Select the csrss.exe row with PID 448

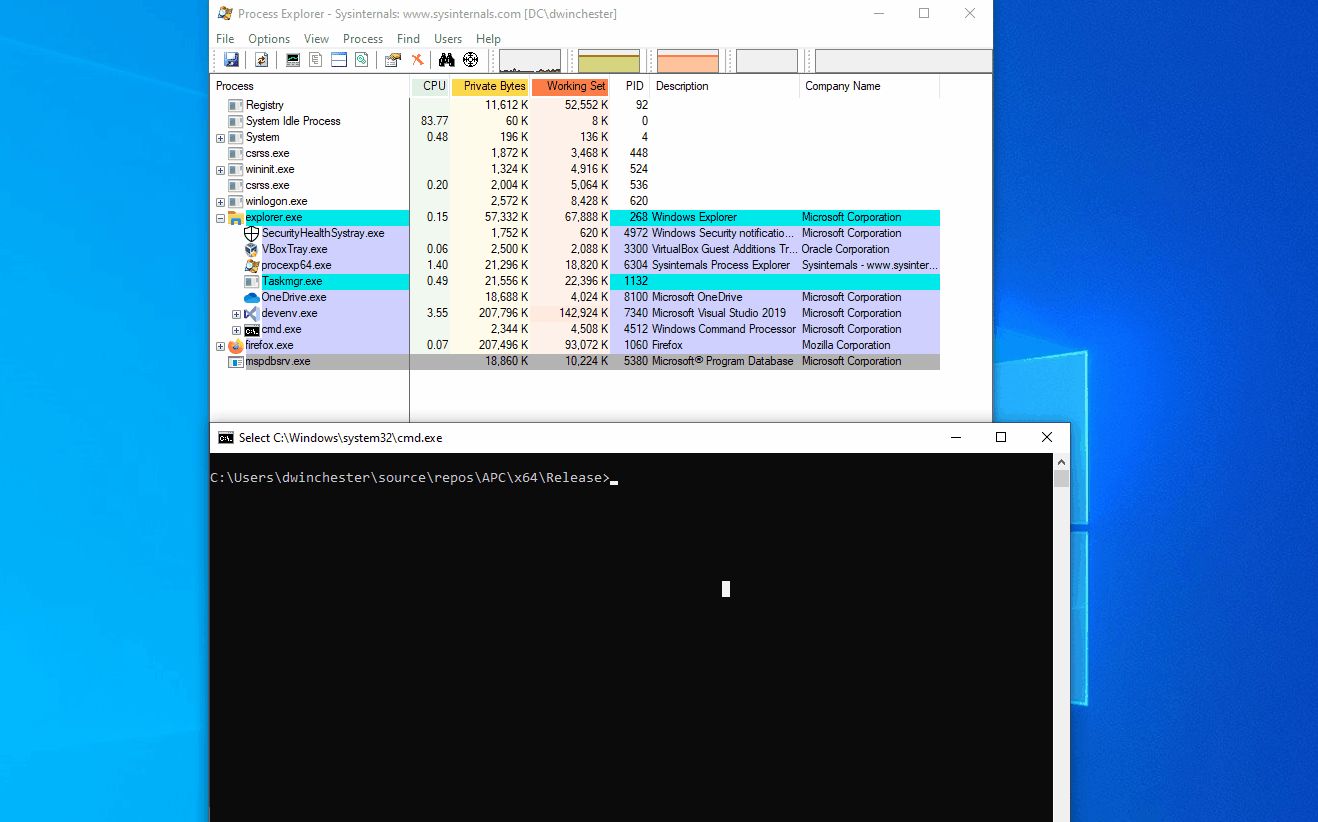(x=575, y=153)
